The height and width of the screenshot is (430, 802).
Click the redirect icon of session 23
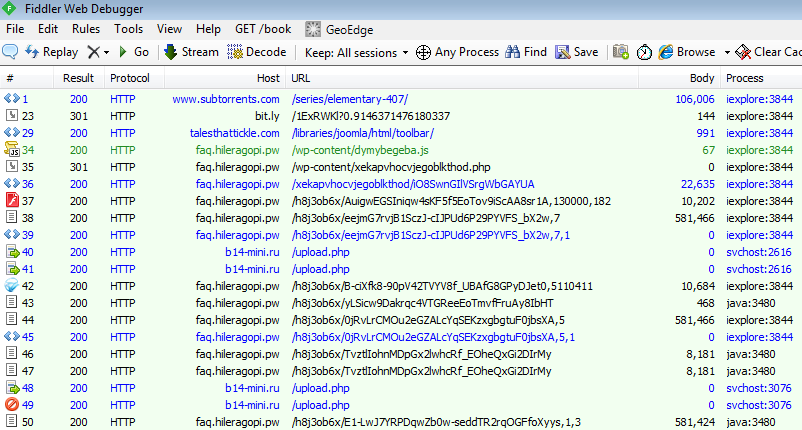click(11, 115)
